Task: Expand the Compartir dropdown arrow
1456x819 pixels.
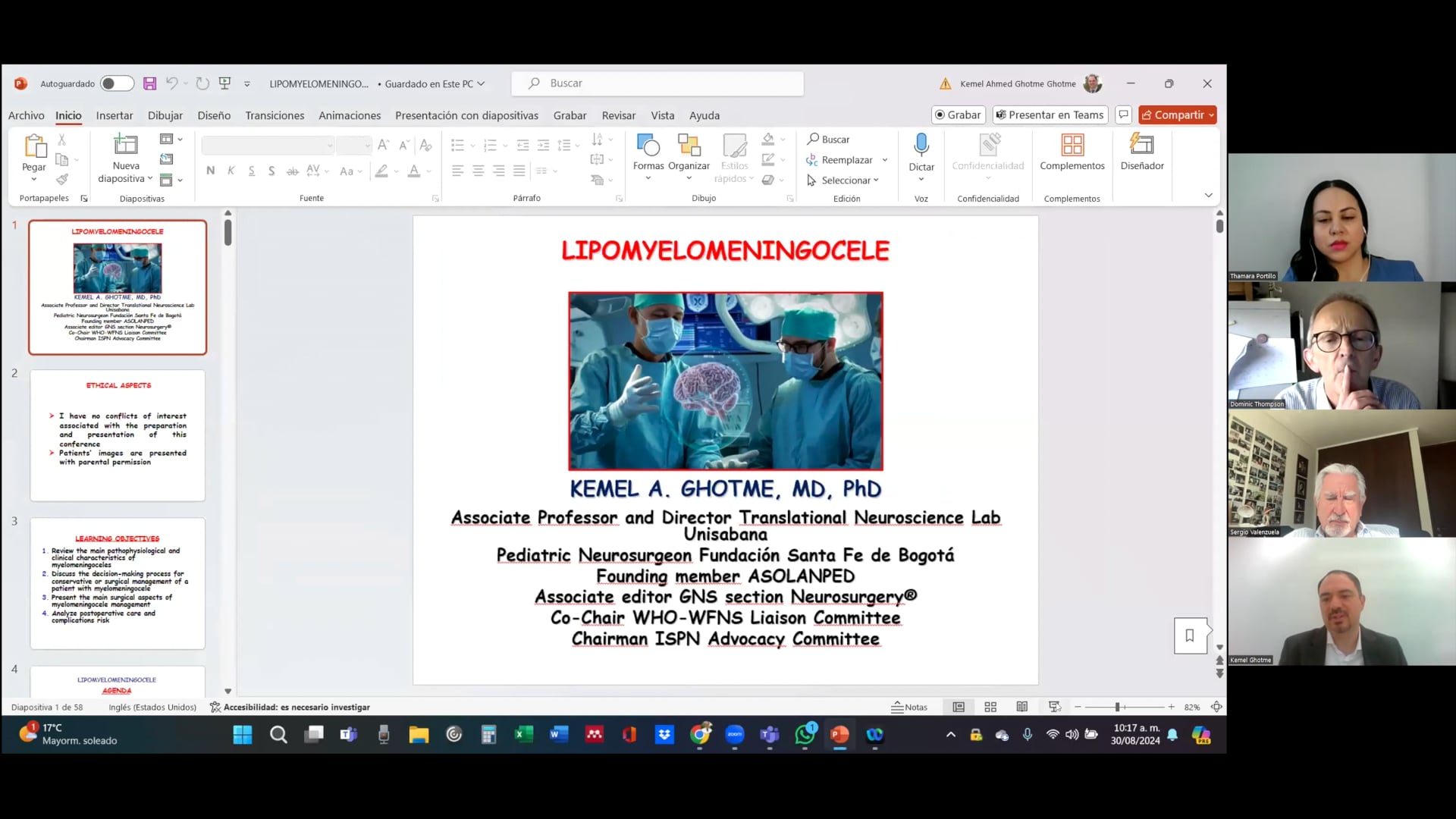Action: (x=1211, y=115)
